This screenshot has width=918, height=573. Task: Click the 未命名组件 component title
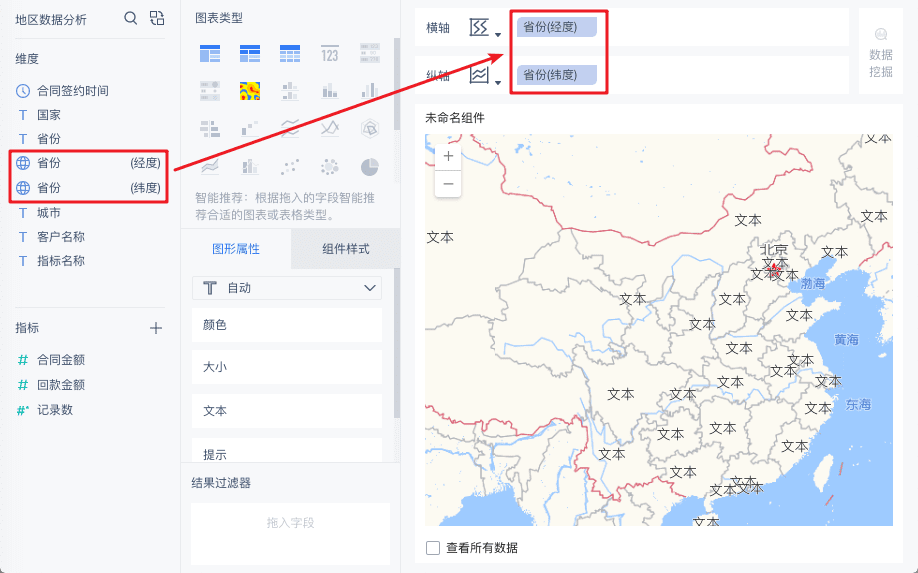(455, 118)
